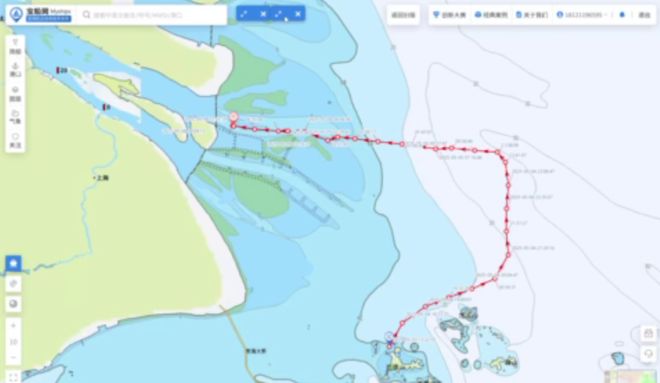Close the second blue track panel

pyautogui.click(x=298, y=14)
